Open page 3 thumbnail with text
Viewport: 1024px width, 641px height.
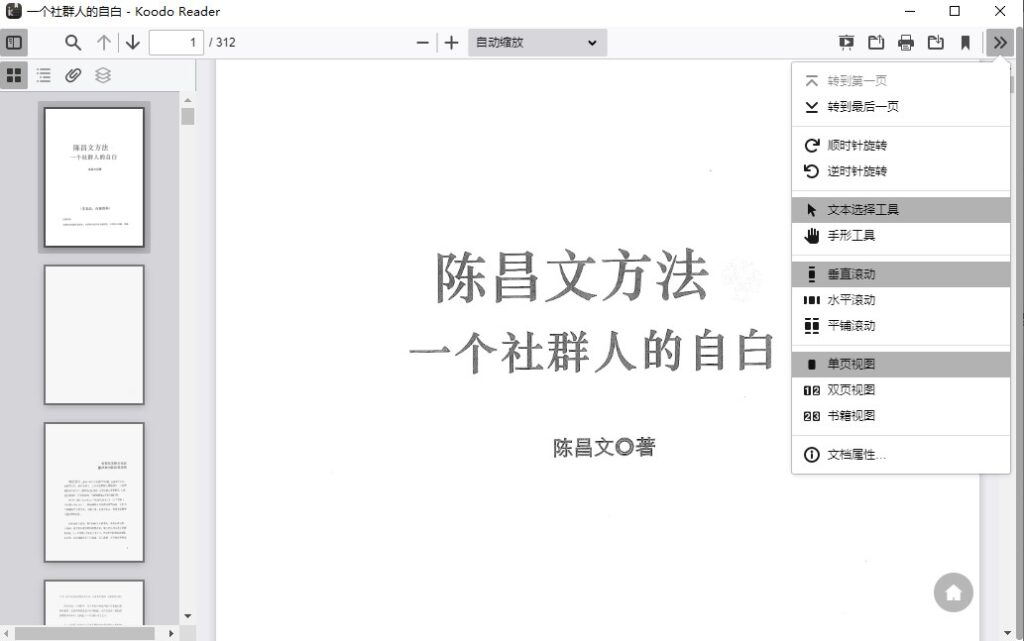tap(94, 492)
